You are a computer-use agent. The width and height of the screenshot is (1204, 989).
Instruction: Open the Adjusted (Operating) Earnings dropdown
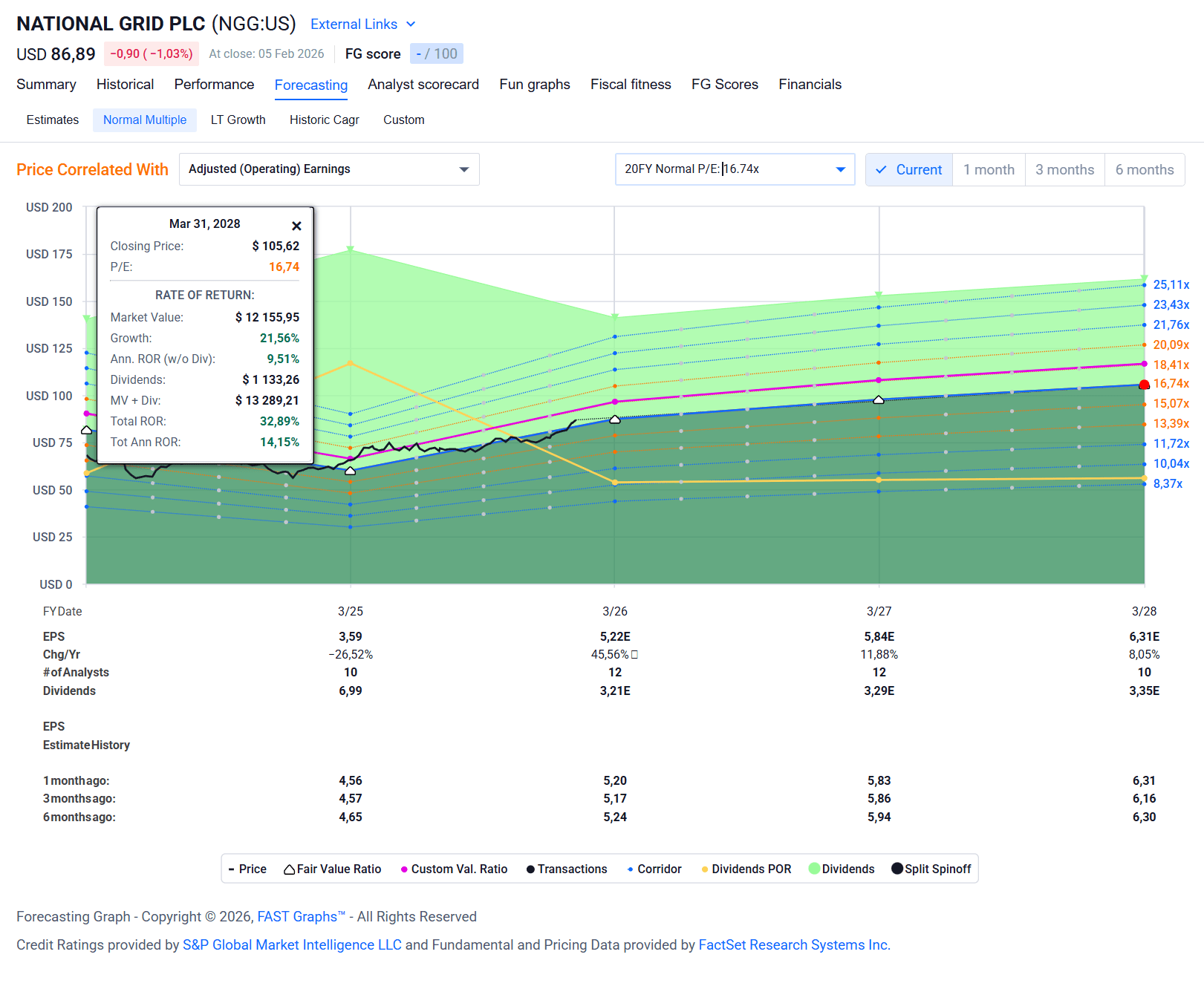click(329, 169)
